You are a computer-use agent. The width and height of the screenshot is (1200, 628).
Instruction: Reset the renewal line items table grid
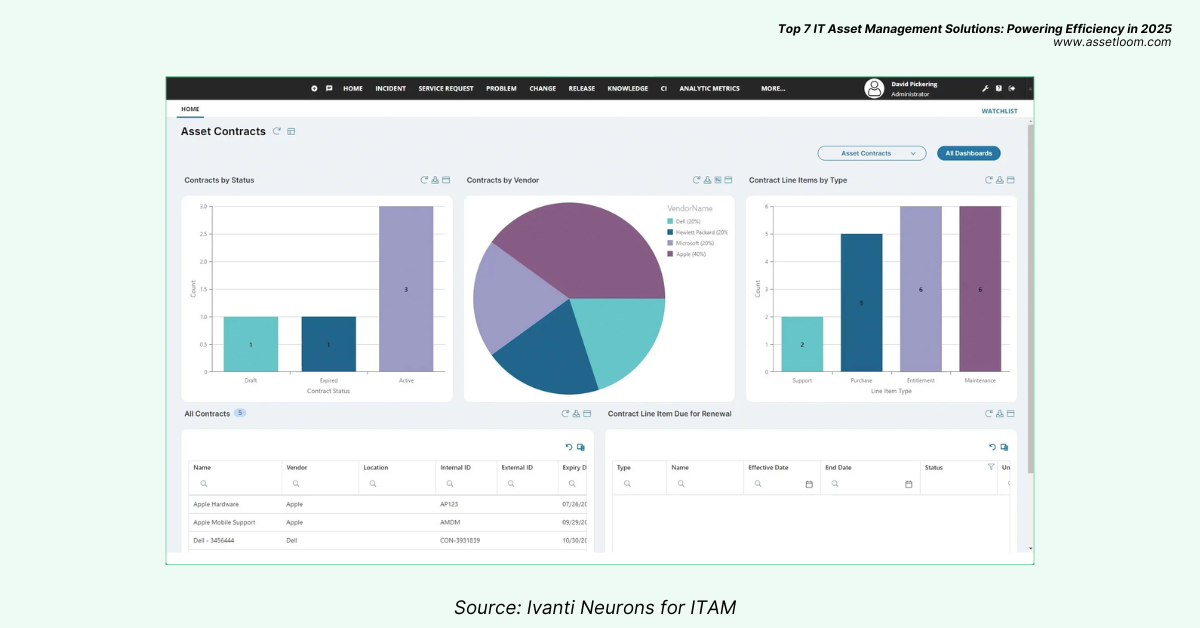click(993, 447)
